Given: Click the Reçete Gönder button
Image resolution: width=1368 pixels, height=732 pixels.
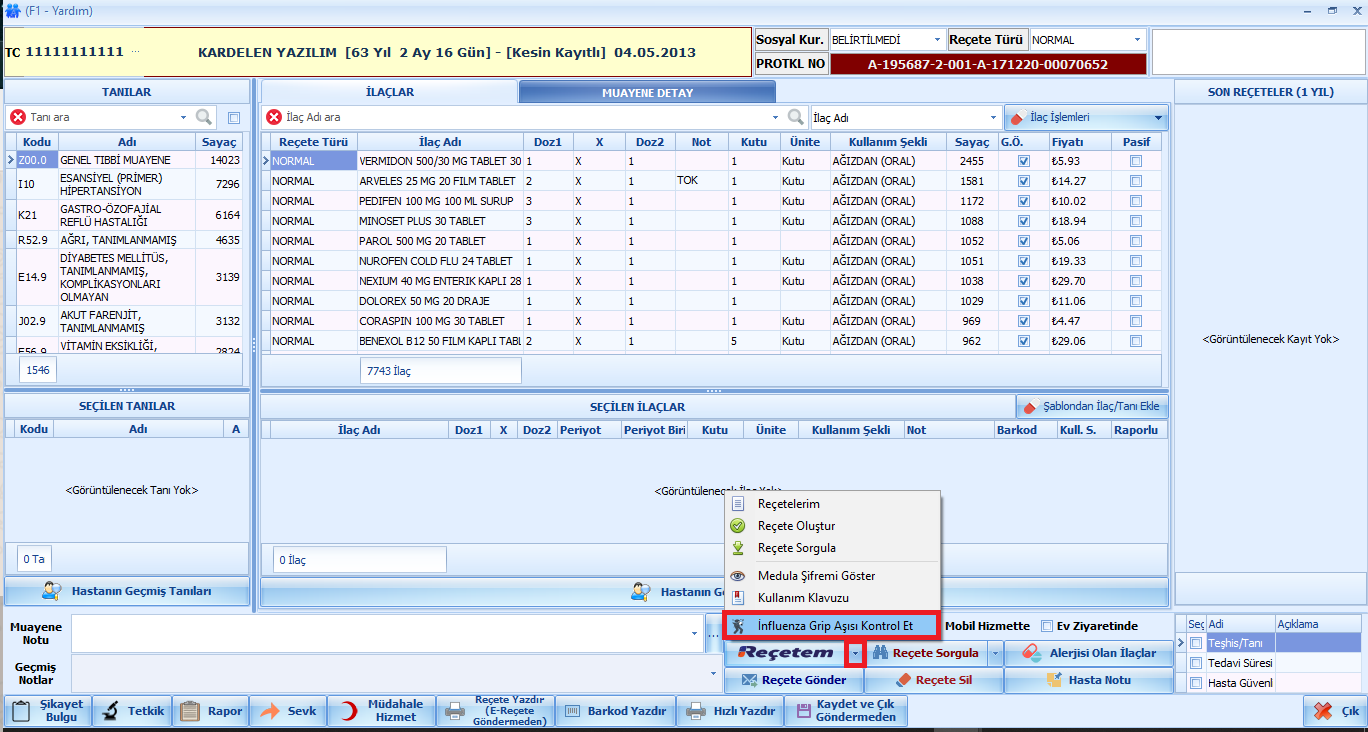Looking at the screenshot, I should coord(794,680).
